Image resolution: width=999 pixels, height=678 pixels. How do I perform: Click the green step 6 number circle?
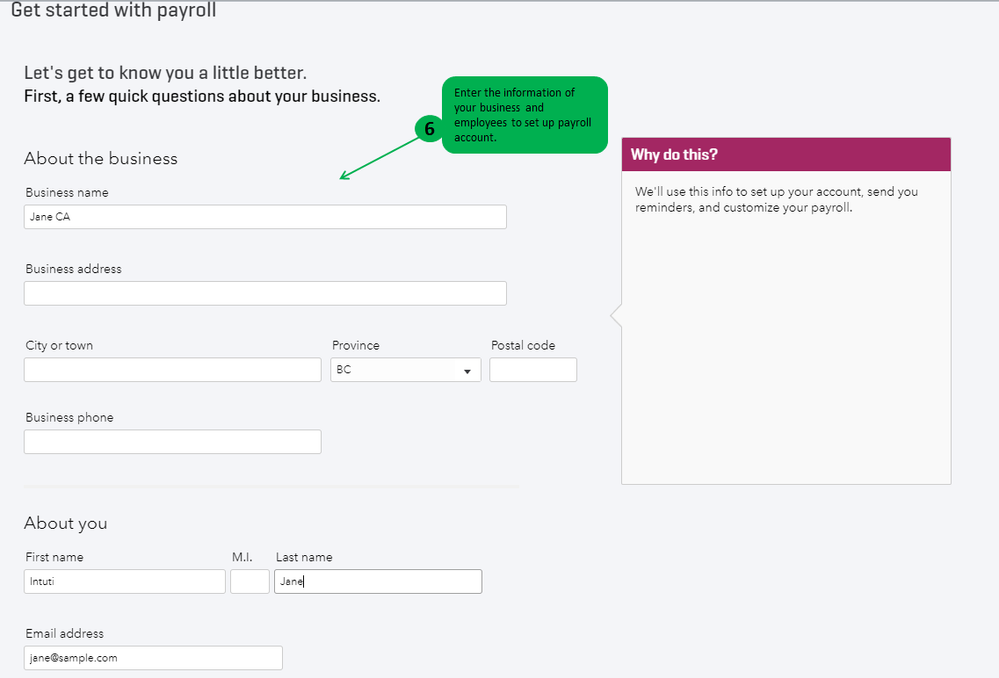click(x=429, y=129)
